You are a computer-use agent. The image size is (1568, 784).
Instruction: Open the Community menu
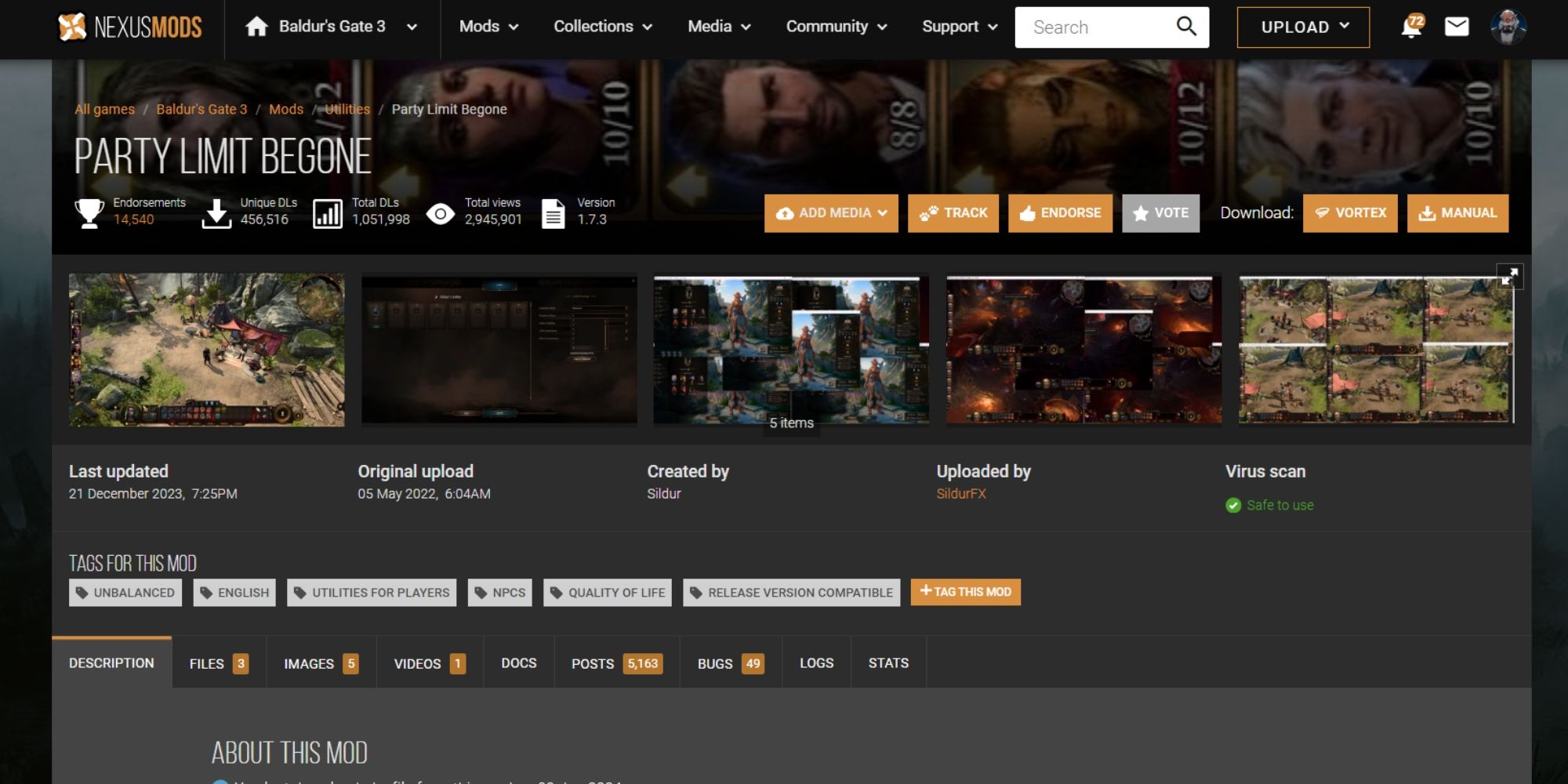click(x=837, y=27)
